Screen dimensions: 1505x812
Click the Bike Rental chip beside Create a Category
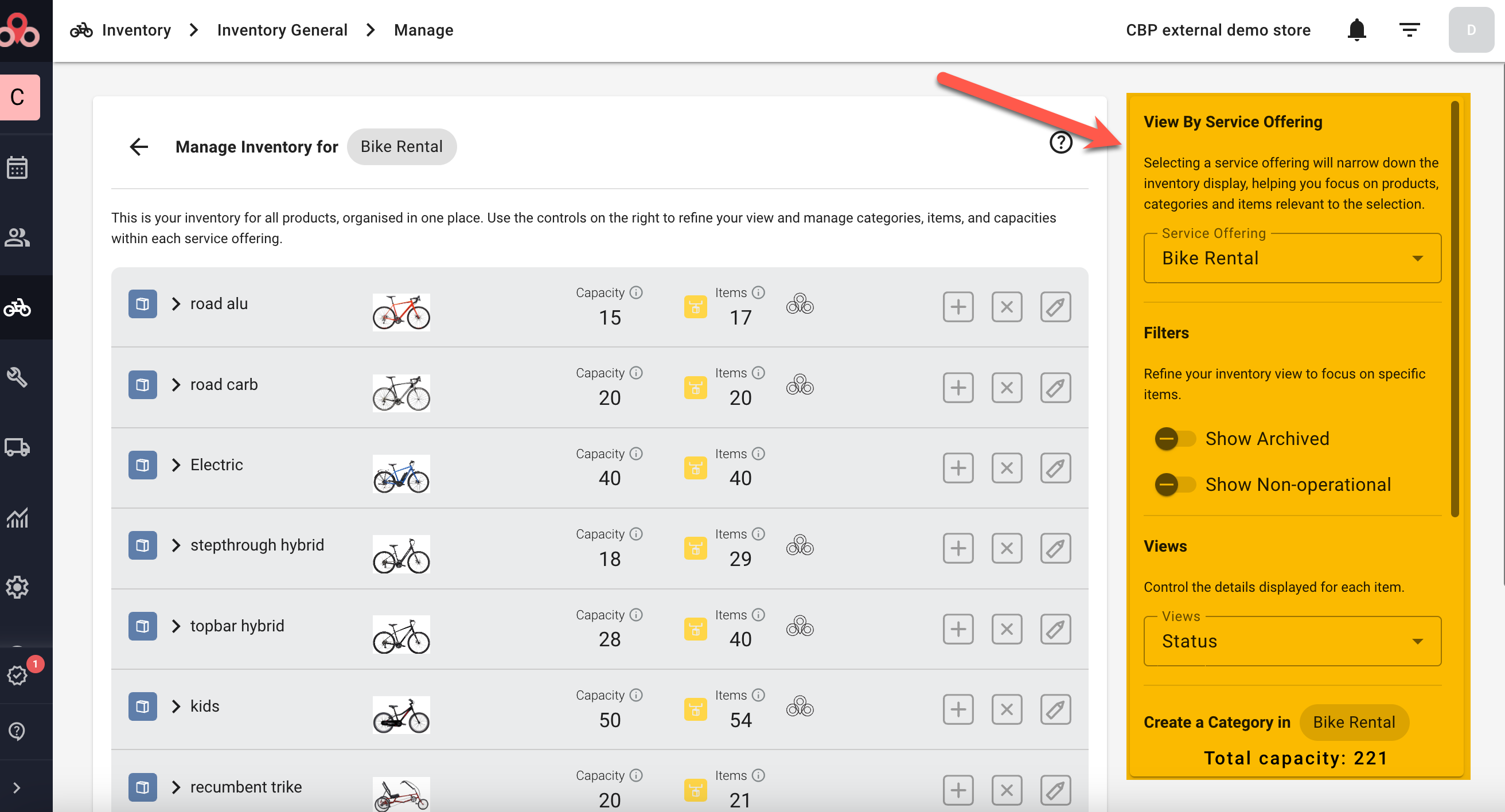1353,722
